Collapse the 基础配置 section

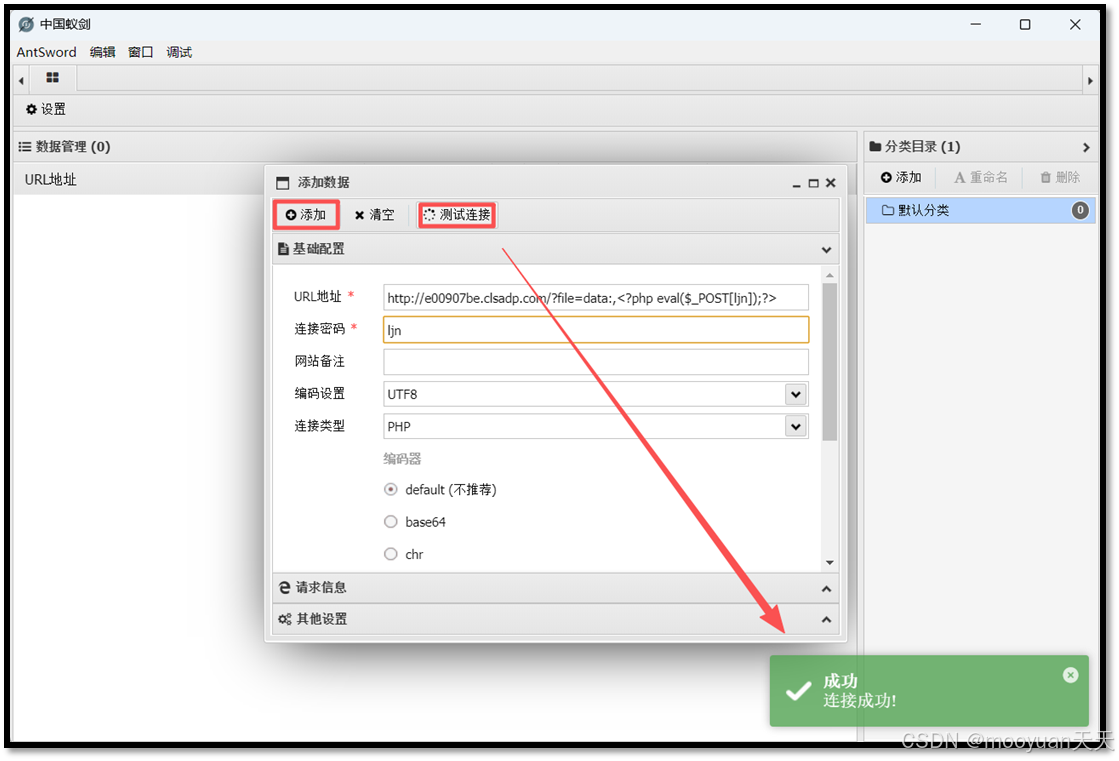point(826,250)
